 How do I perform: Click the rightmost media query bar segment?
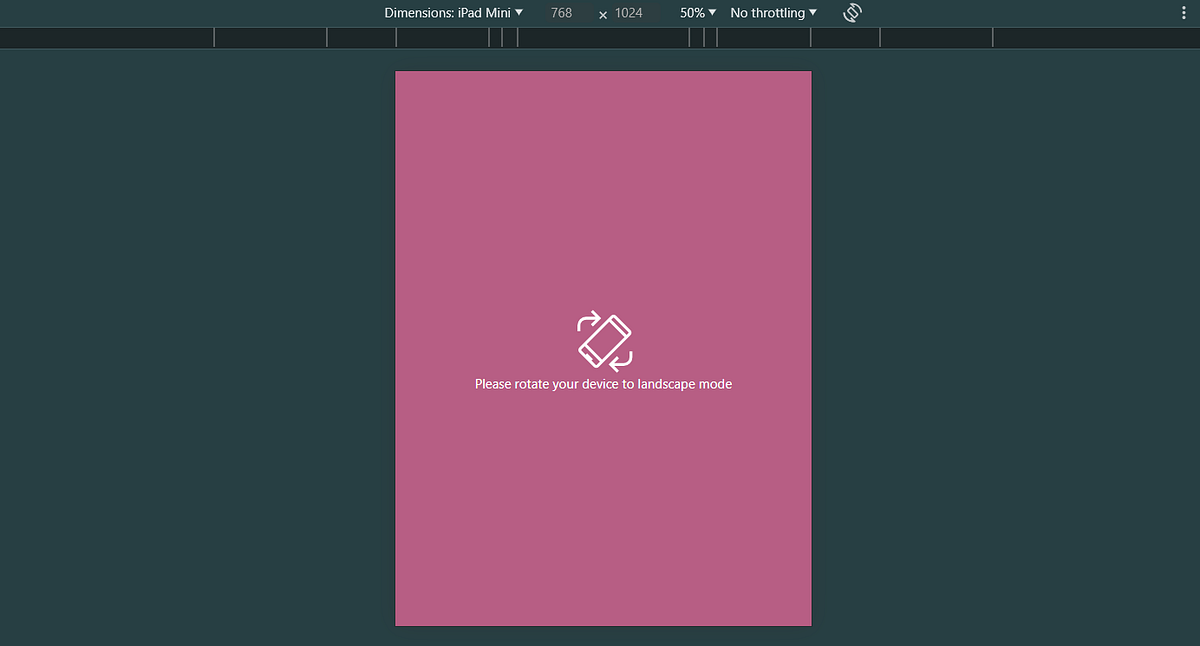[x=1095, y=37]
